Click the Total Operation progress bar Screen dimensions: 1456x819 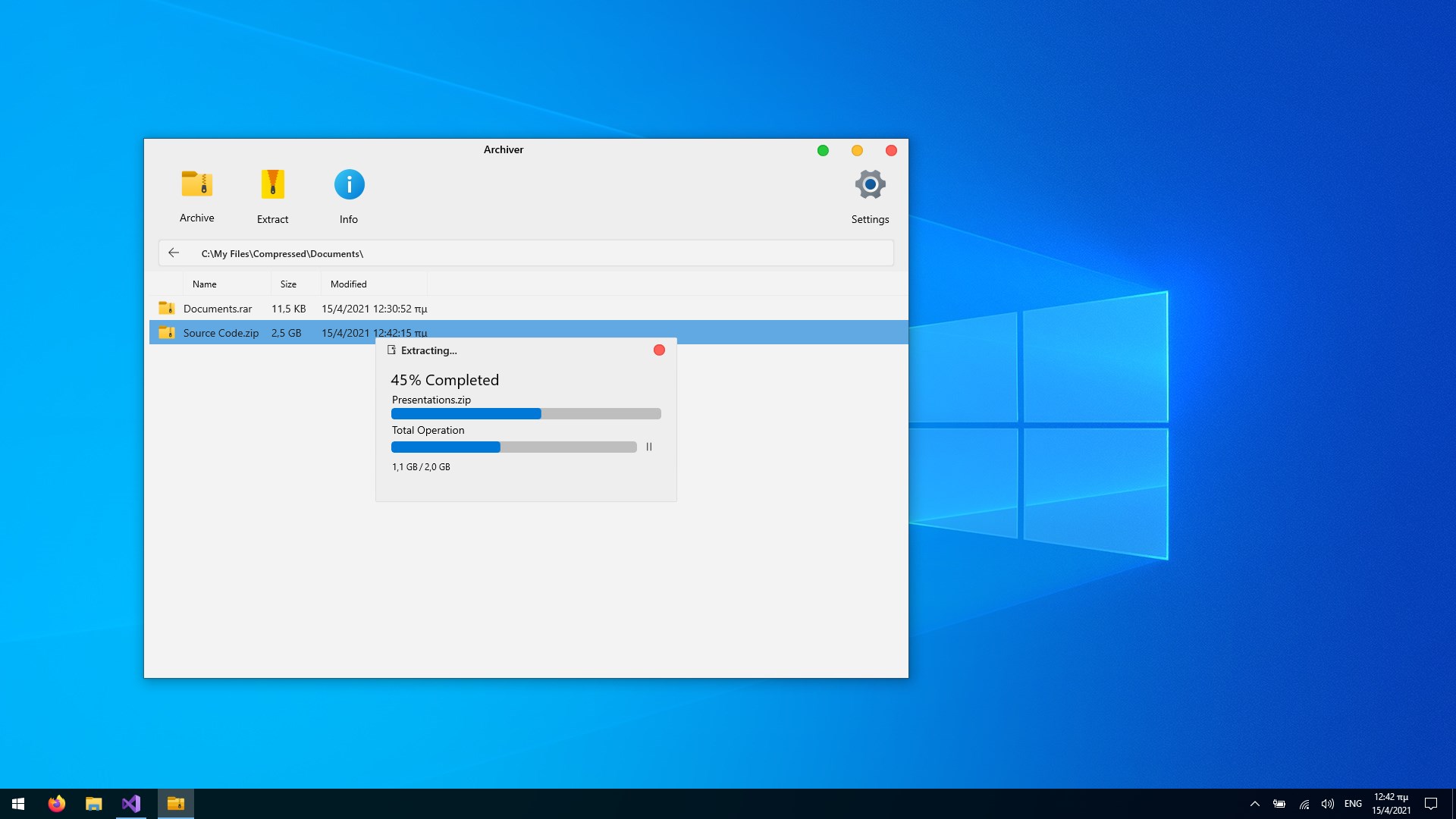[513, 447]
